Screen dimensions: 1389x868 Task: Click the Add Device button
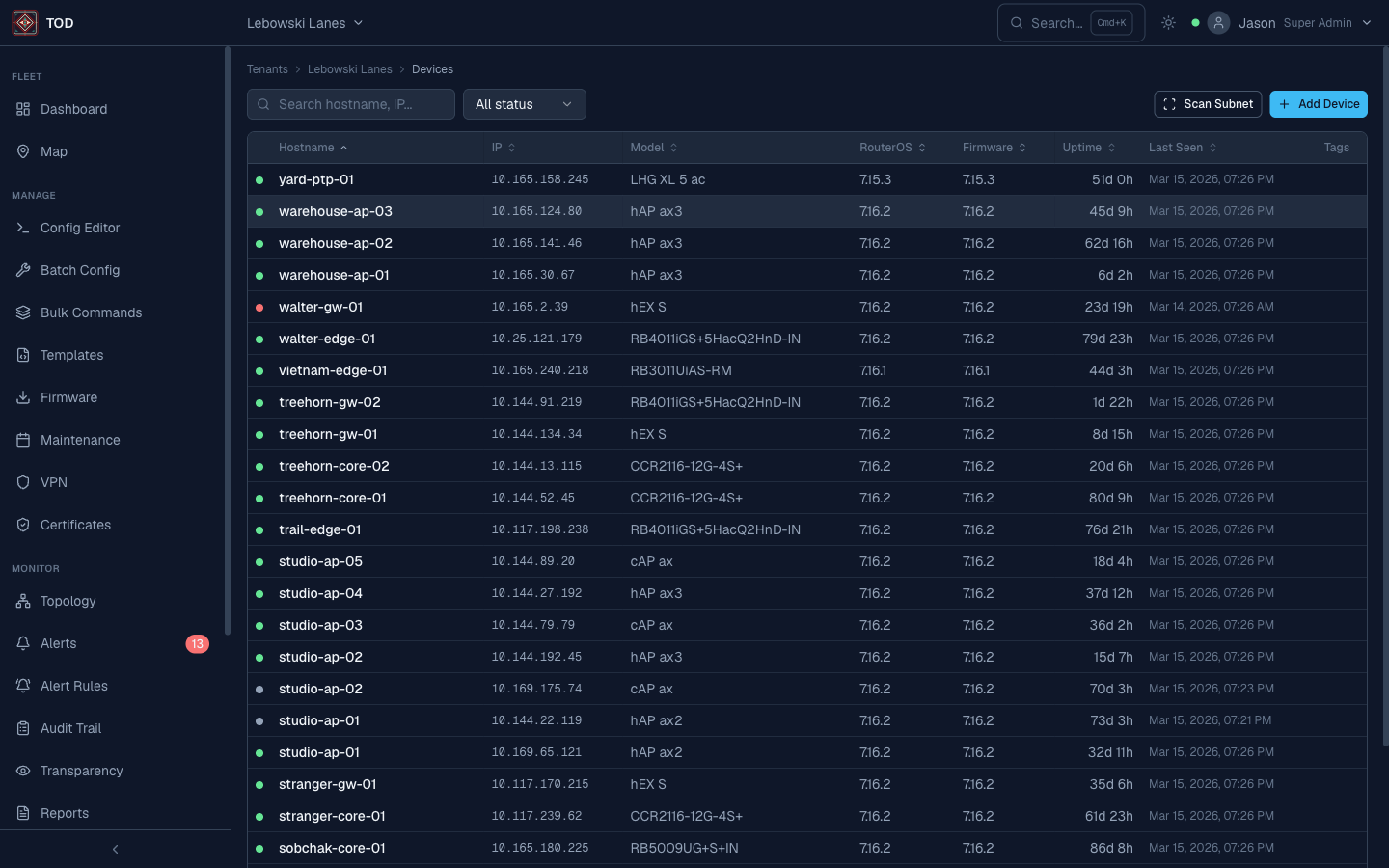(1319, 104)
